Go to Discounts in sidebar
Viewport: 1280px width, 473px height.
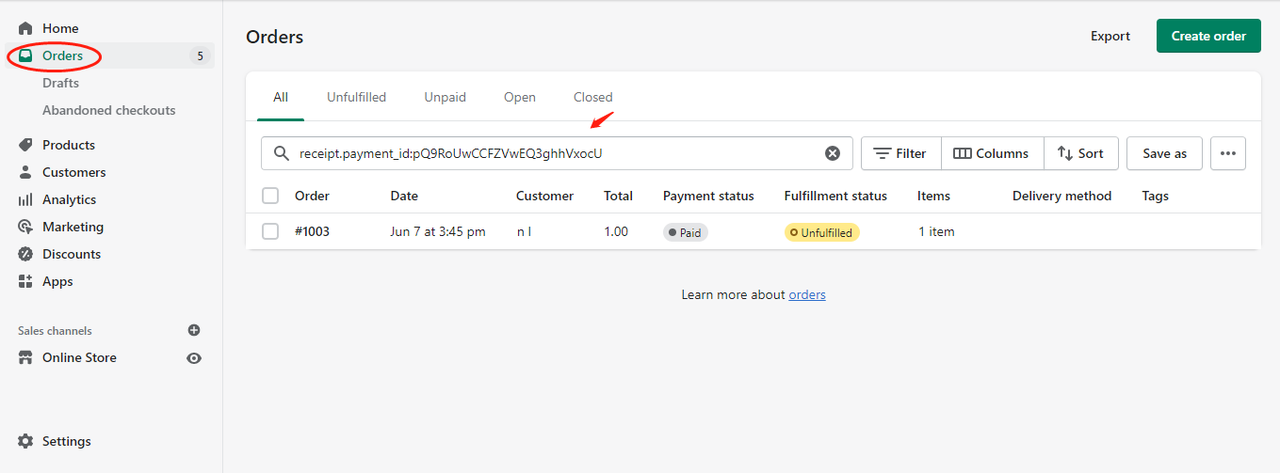(71, 254)
